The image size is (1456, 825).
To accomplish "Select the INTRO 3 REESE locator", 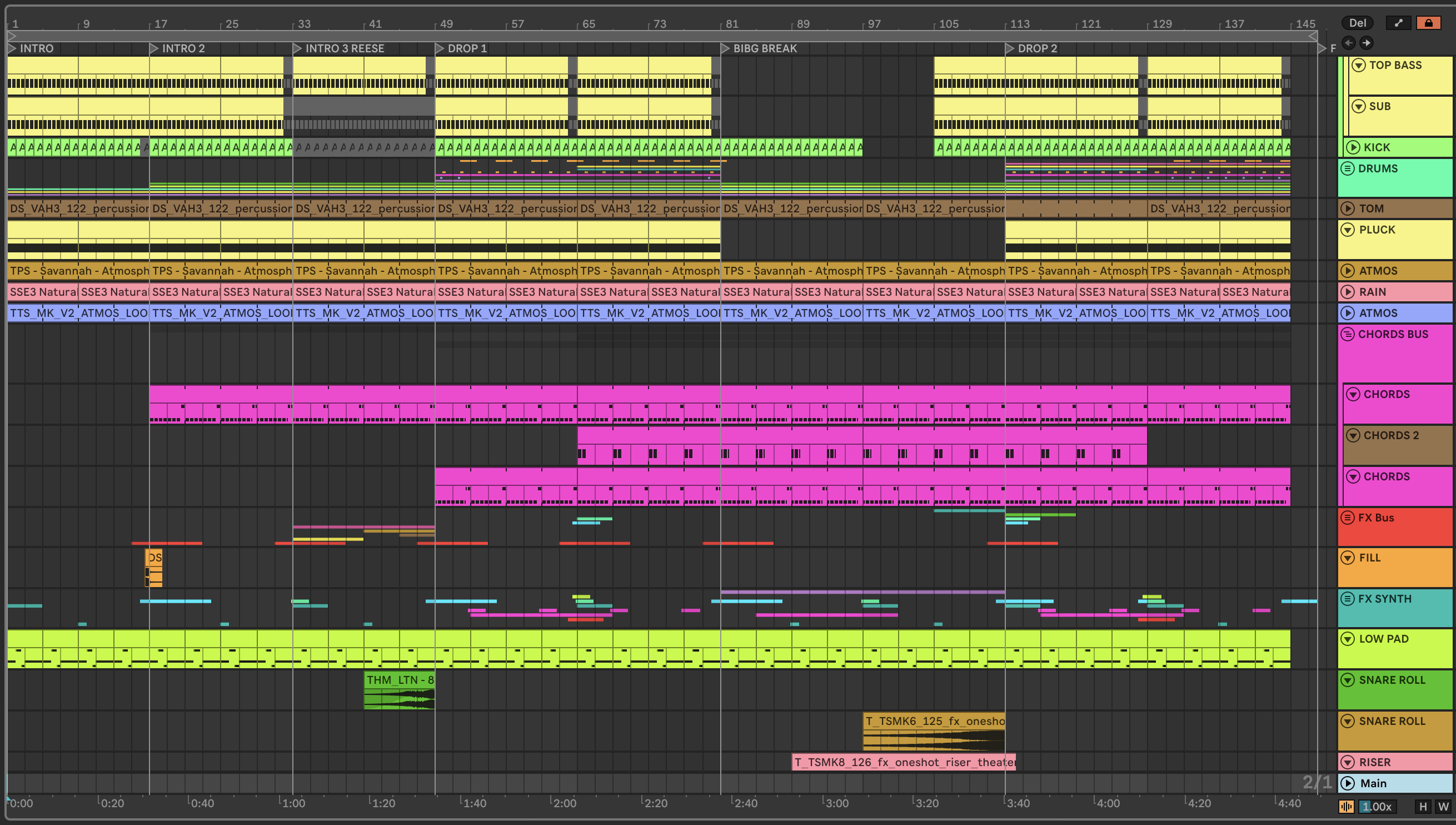I will pyautogui.click(x=297, y=49).
